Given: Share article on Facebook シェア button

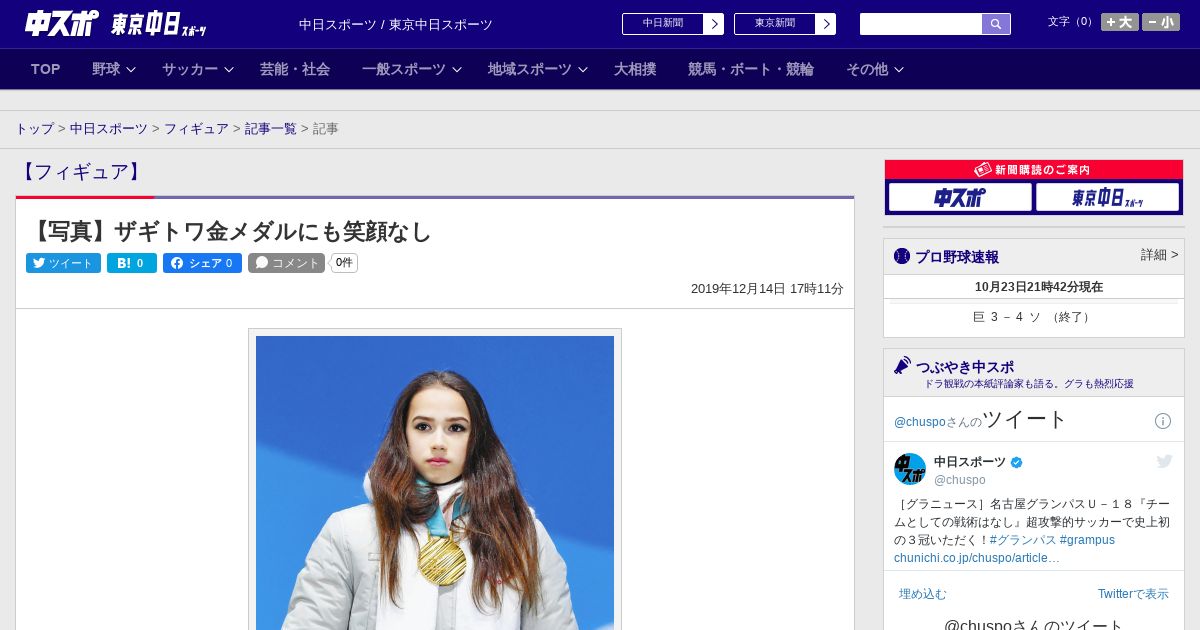Looking at the screenshot, I should point(202,263).
